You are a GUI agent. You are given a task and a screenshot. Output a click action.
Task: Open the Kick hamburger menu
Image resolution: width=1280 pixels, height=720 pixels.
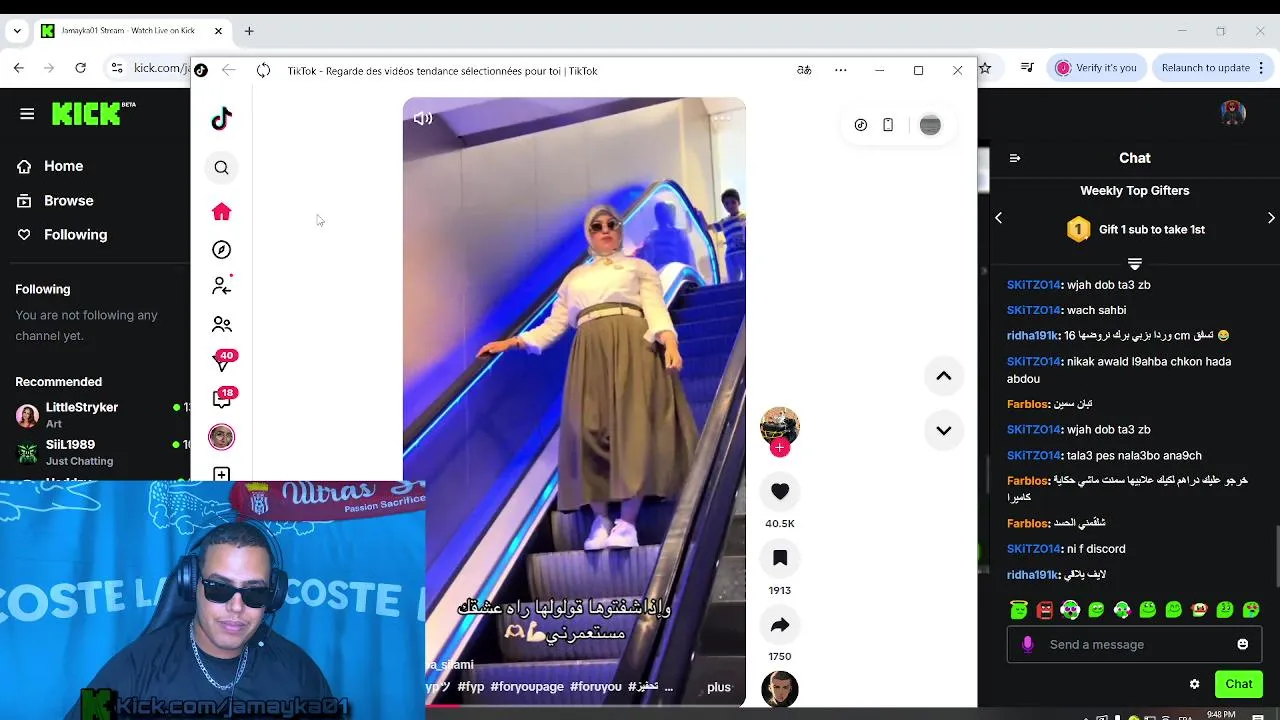(27, 114)
